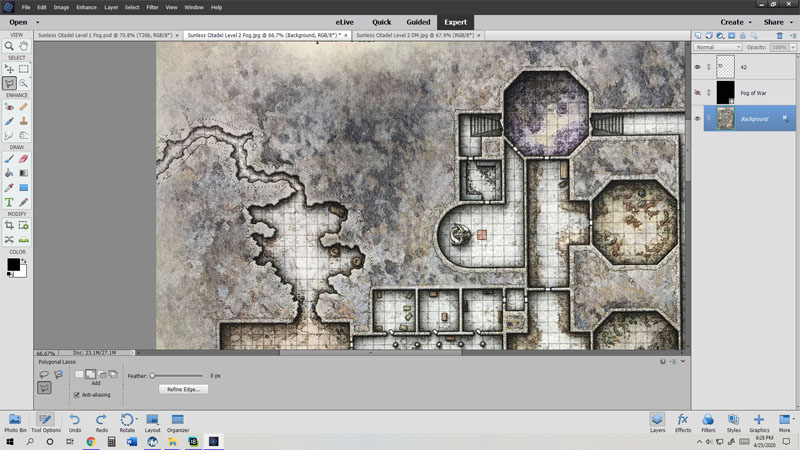
Task: Open the Photo Bin
Action: (15, 423)
